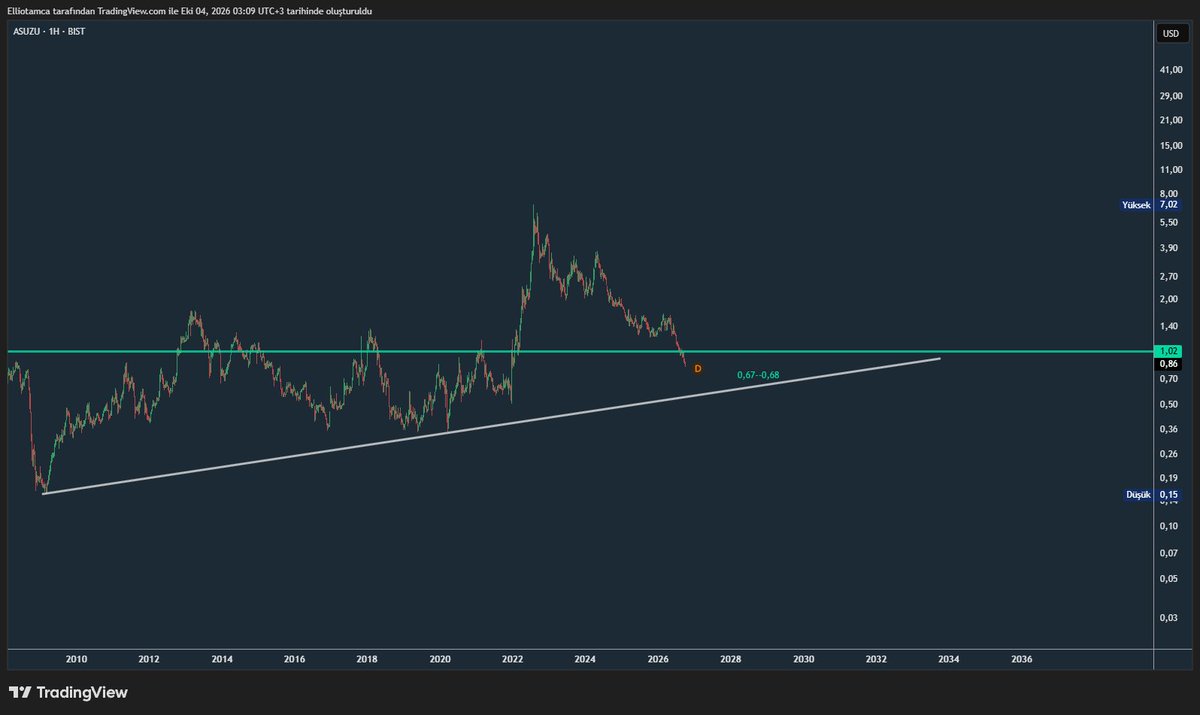Click the 2010 year on time axis

coord(77,659)
